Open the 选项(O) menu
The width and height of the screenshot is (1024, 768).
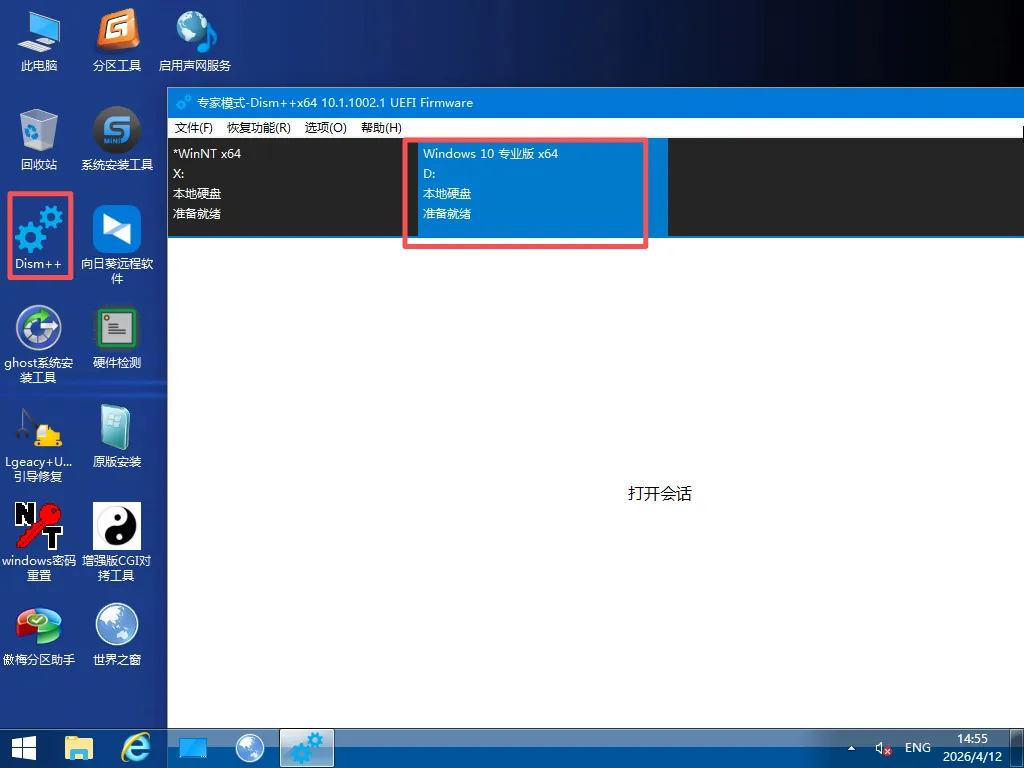click(x=325, y=127)
